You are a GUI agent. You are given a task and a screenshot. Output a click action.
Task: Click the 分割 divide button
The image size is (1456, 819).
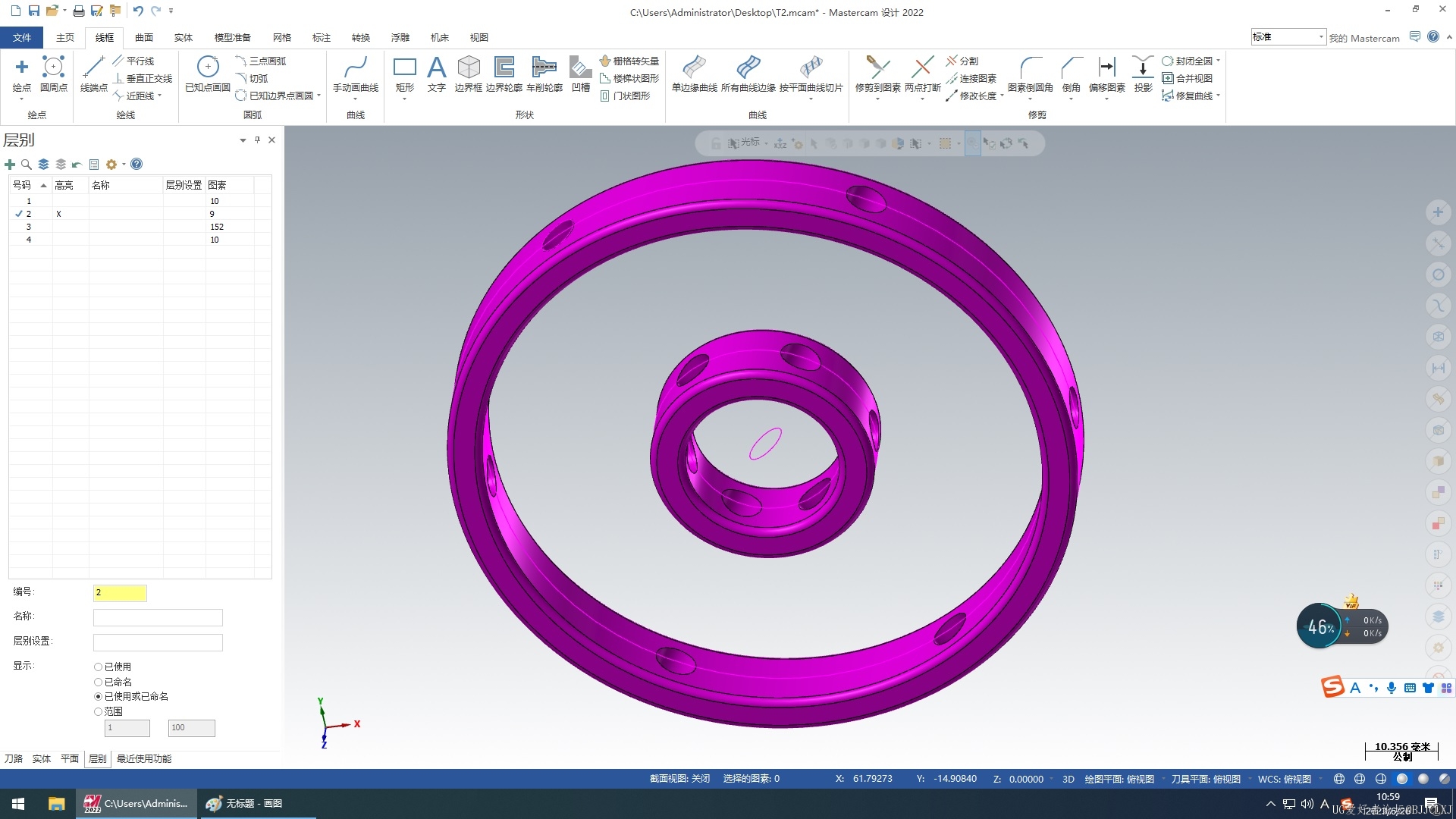(962, 61)
